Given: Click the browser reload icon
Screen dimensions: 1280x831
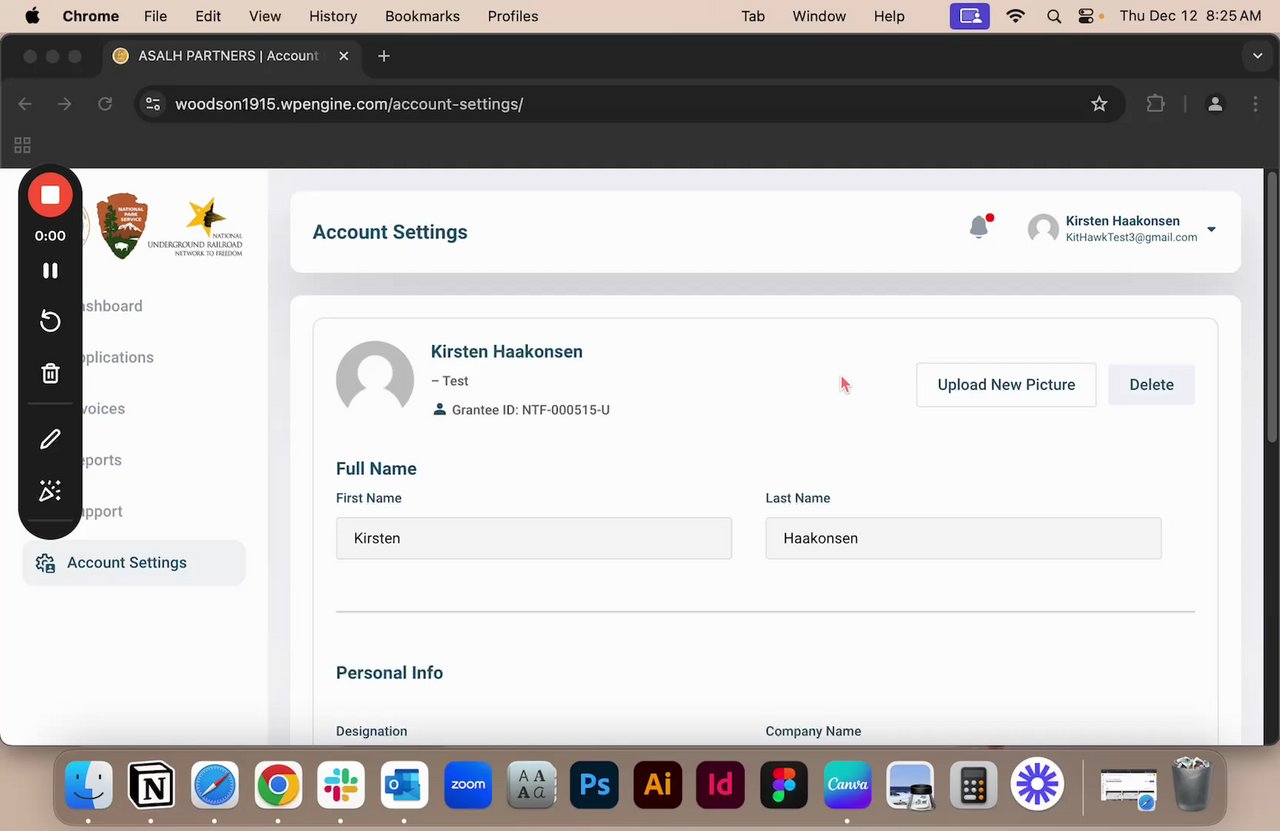Looking at the screenshot, I should pos(105,104).
